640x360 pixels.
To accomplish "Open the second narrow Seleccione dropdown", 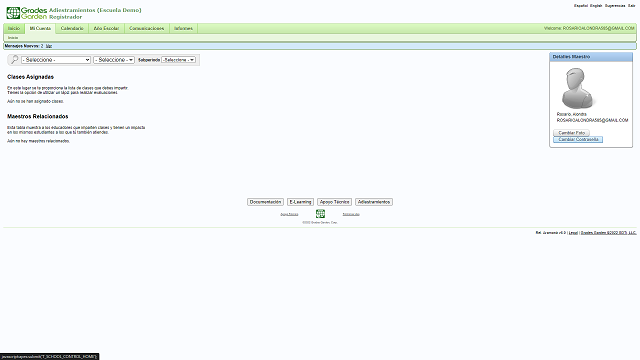I will (114, 60).
